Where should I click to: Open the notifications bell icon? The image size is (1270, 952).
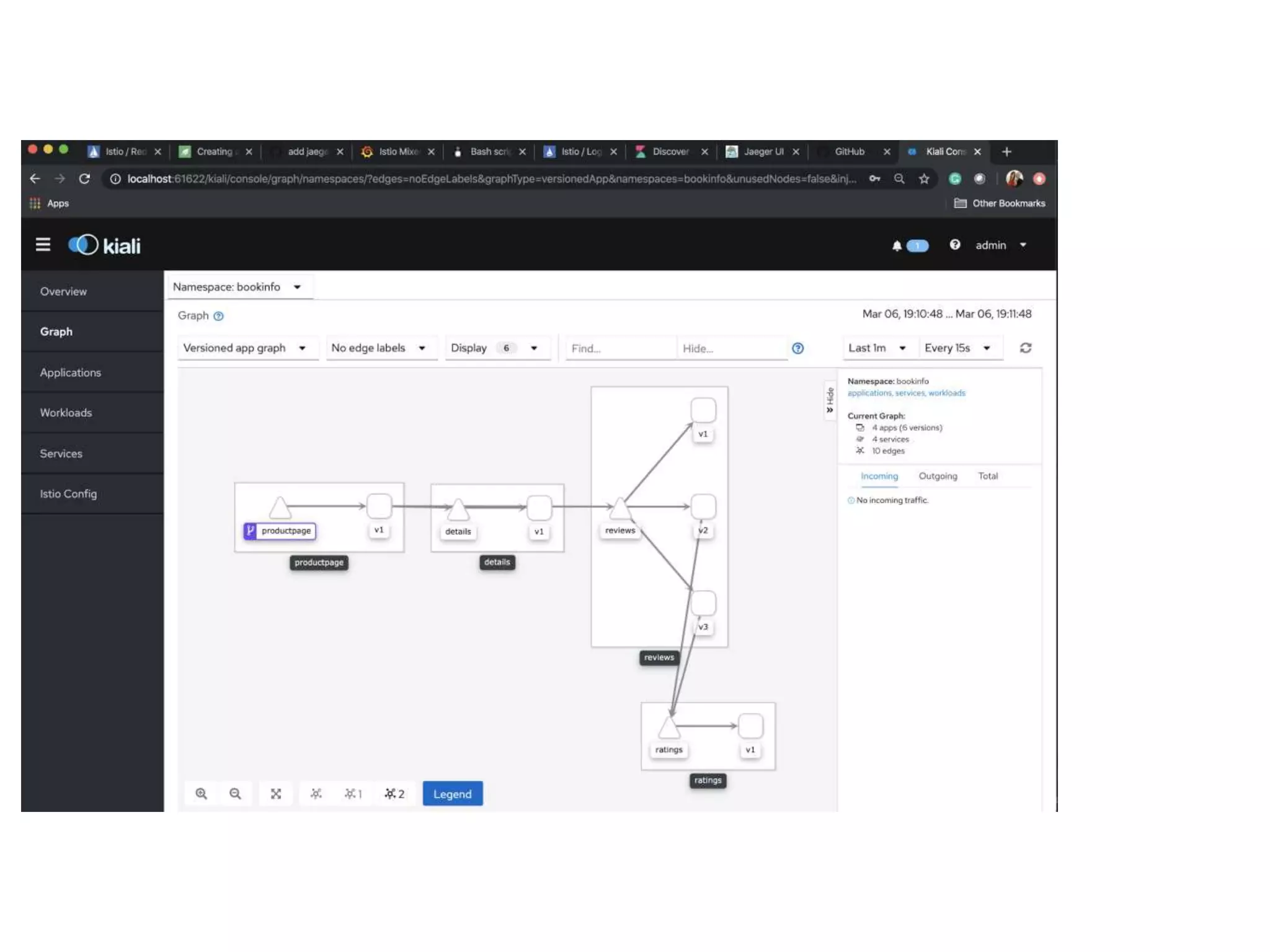(x=897, y=246)
